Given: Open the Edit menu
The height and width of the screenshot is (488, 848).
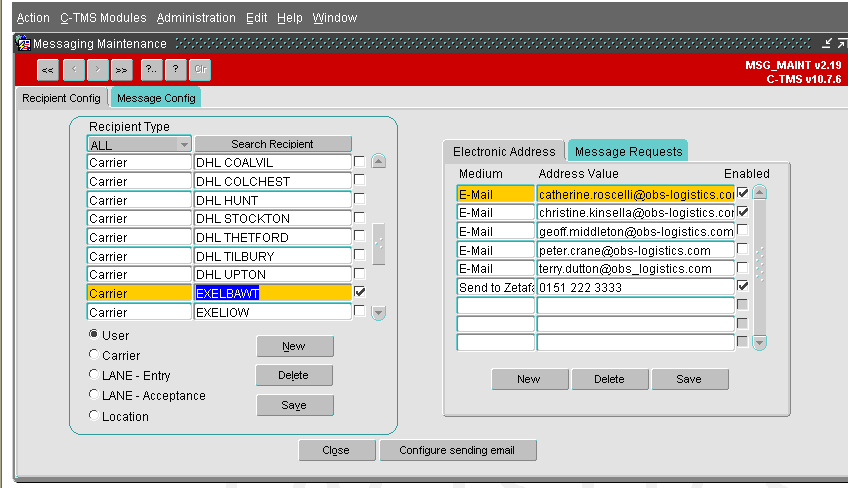Looking at the screenshot, I should click(256, 18).
